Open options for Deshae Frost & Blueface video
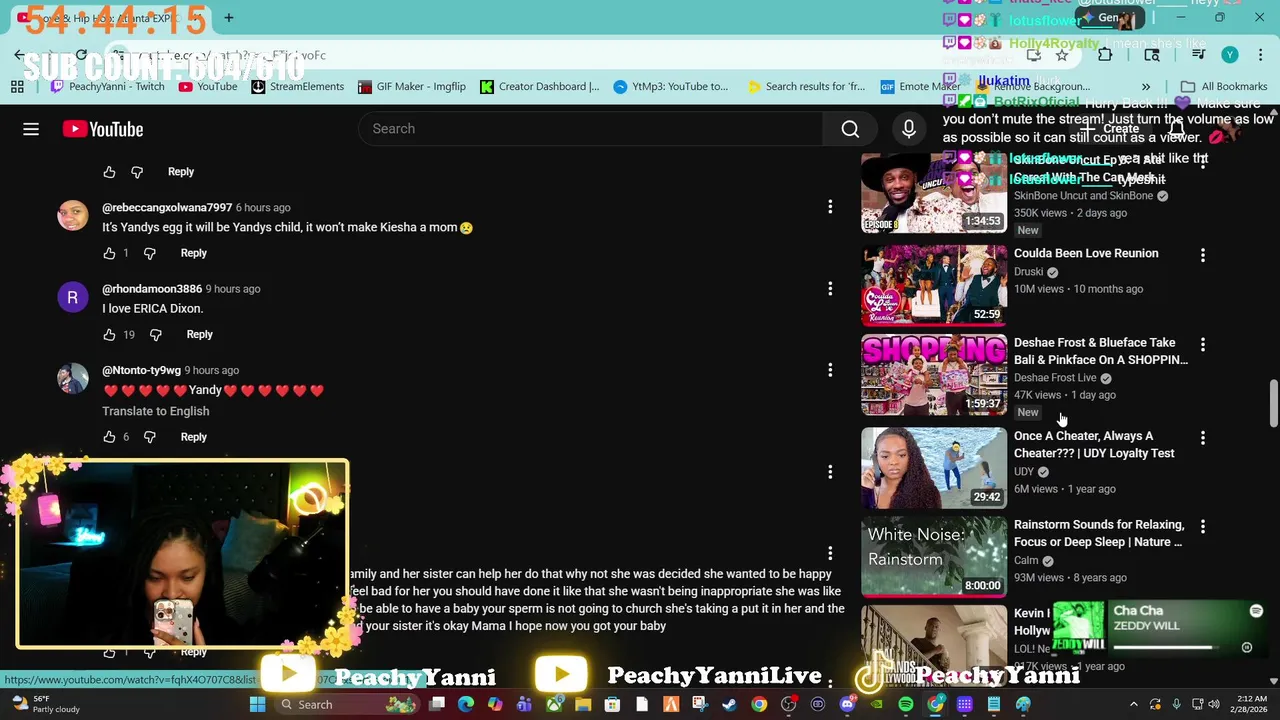 1202,344
